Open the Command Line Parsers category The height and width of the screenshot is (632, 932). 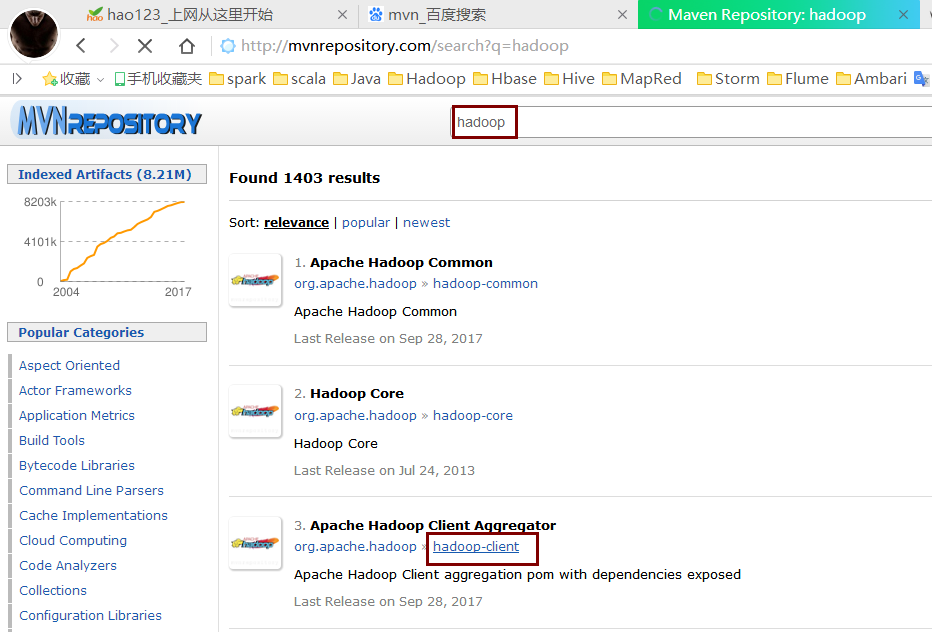tap(91, 490)
